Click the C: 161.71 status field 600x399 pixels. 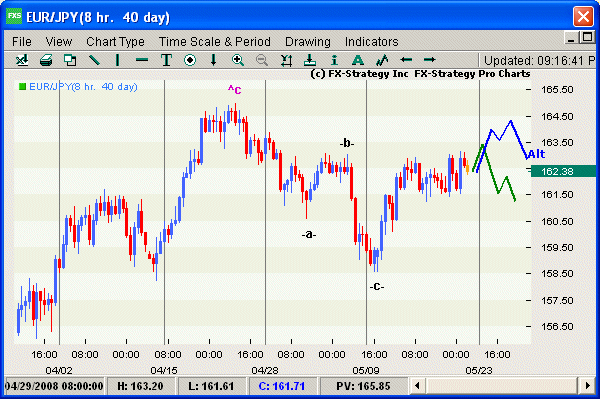tap(282, 386)
